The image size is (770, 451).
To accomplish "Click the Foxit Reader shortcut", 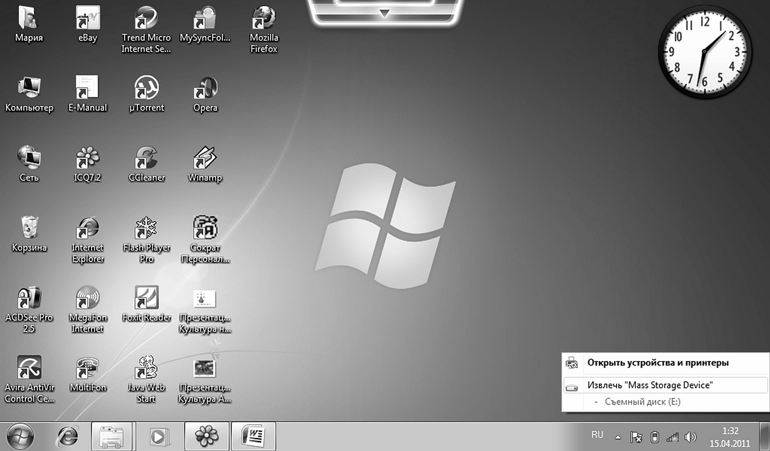I will (146, 298).
